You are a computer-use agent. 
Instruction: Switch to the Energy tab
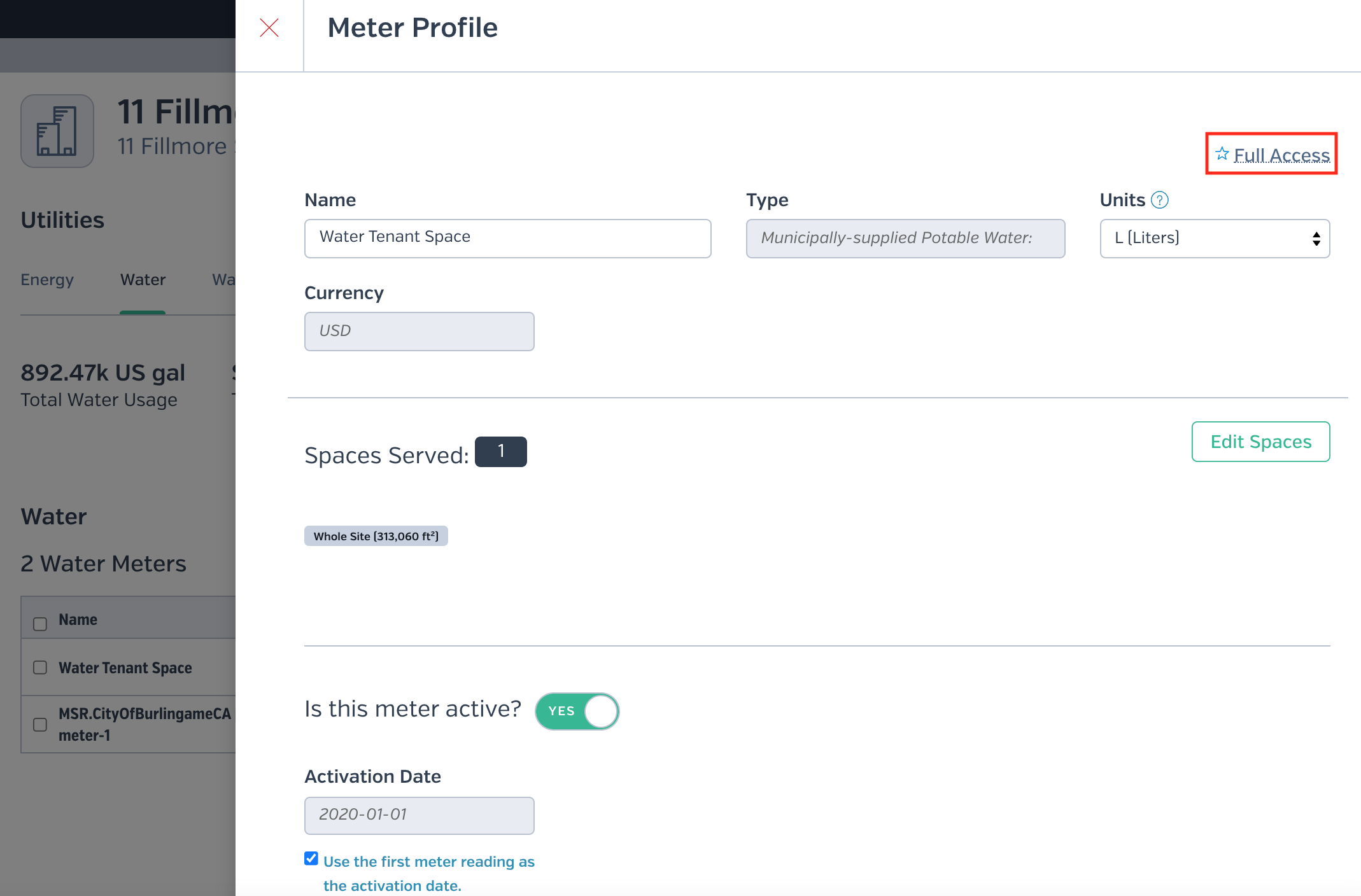tap(47, 279)
